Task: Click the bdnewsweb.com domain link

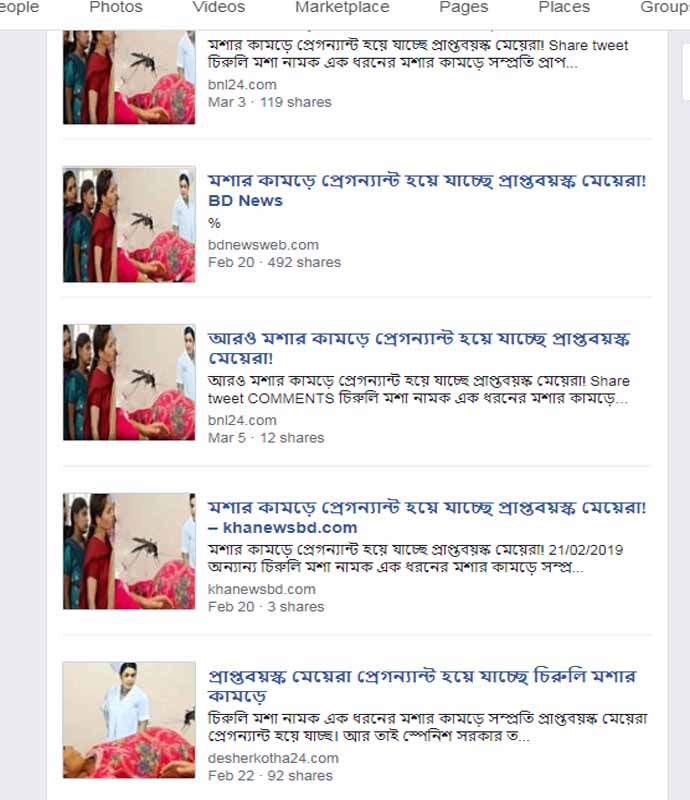Action: [263, 245]
